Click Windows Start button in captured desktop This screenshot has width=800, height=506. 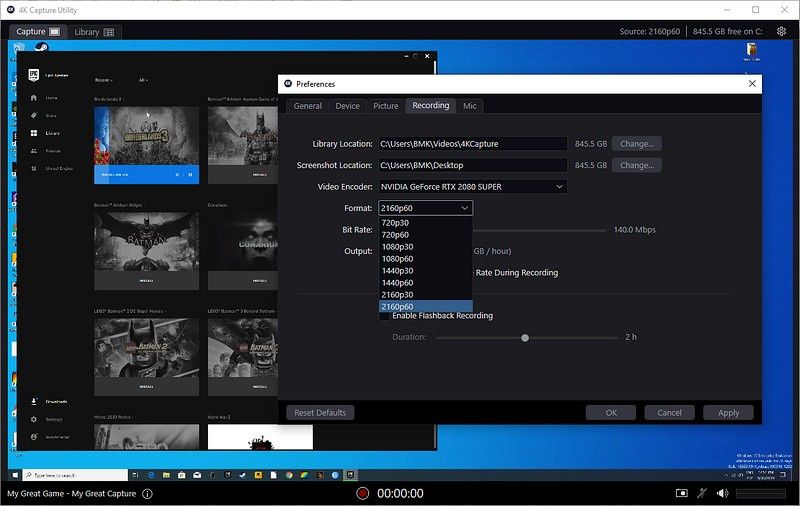pos(15,475)
